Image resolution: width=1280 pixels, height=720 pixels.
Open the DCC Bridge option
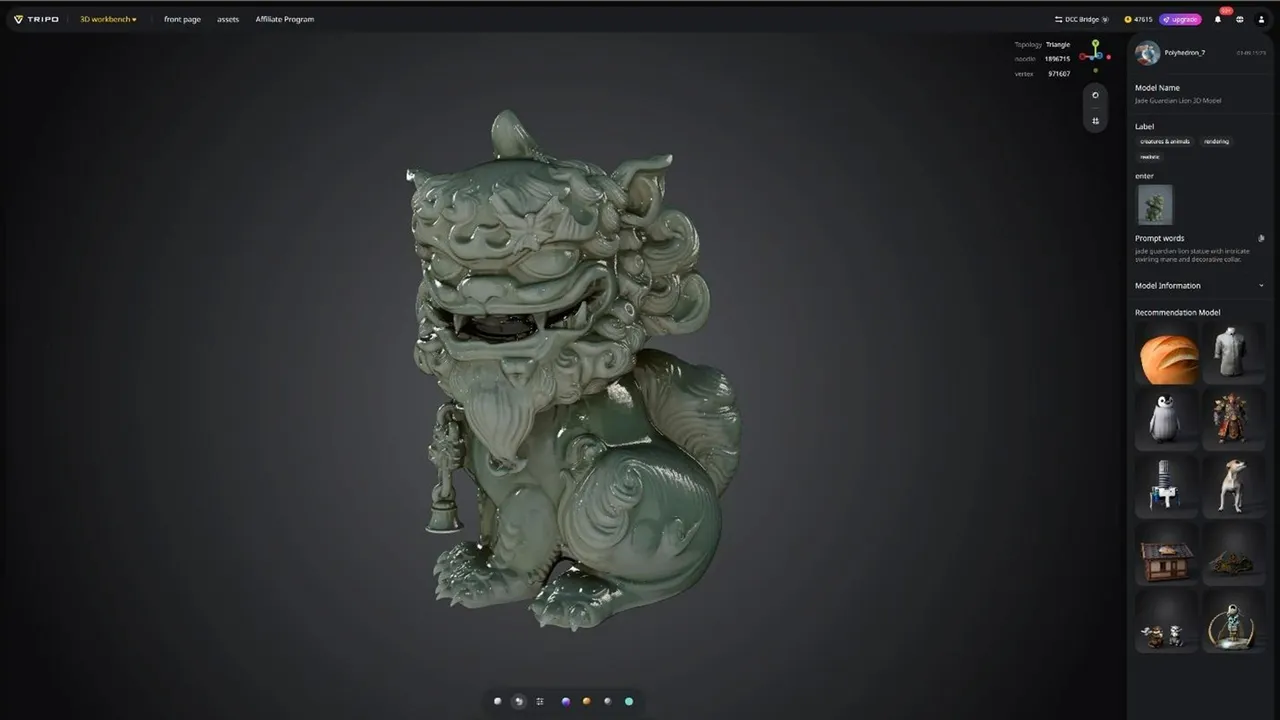[x=1082, y=19]
